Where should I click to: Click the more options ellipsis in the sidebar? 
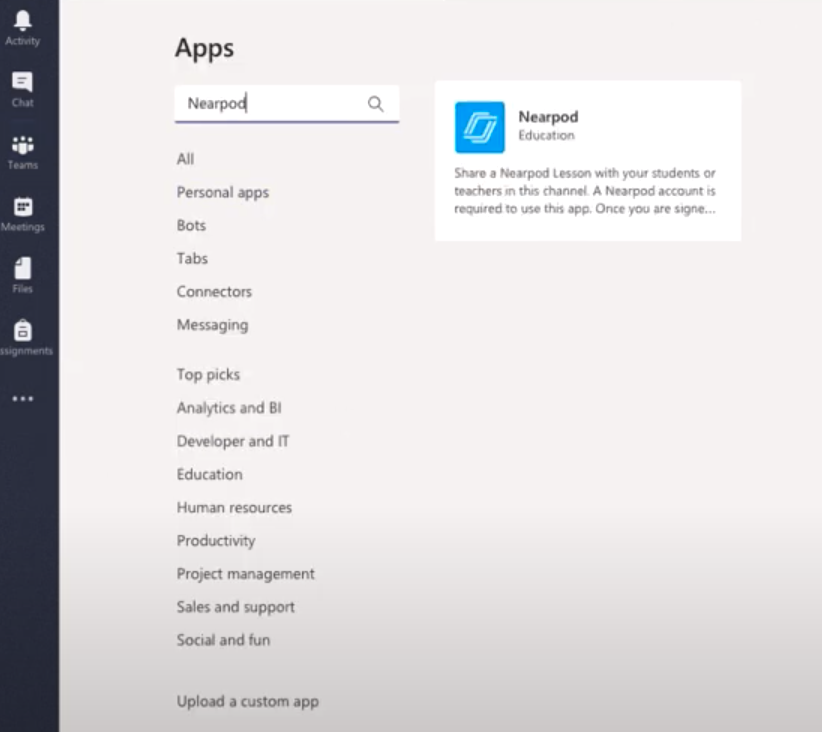[x=24, y=397]
